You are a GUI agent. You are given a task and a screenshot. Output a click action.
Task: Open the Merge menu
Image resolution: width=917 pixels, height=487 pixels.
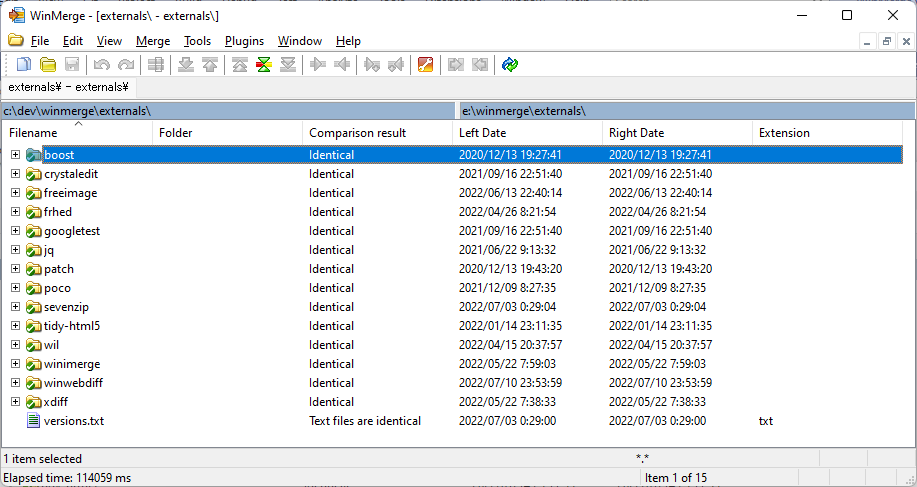pos(153,41)
